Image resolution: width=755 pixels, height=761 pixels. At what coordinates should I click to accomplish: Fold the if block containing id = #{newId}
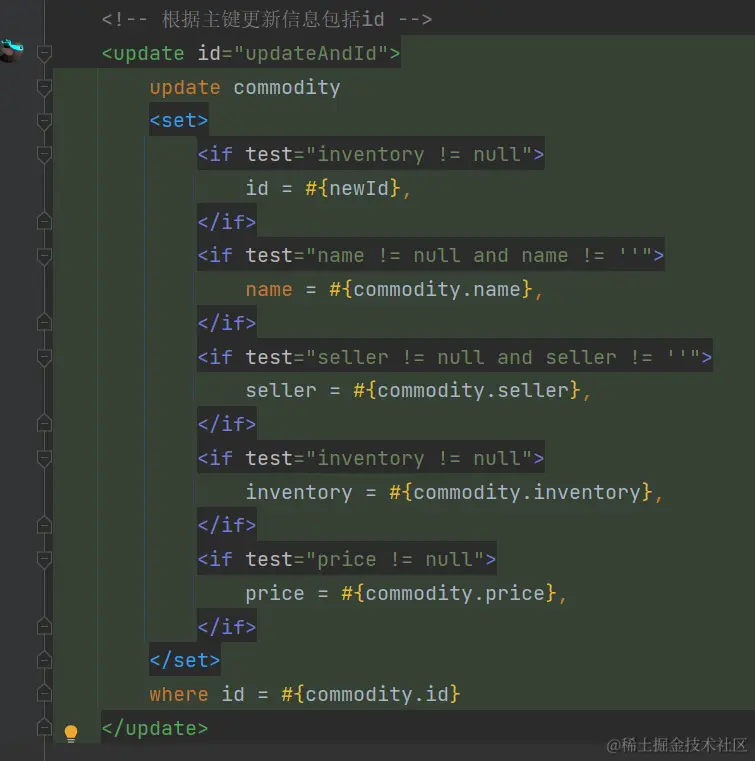tap(44, 155)
